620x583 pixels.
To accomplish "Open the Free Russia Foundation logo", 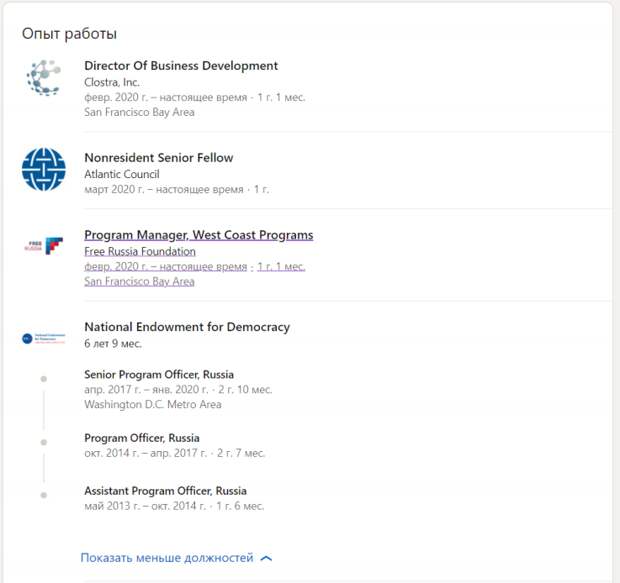I will click(x=43, y=246).
